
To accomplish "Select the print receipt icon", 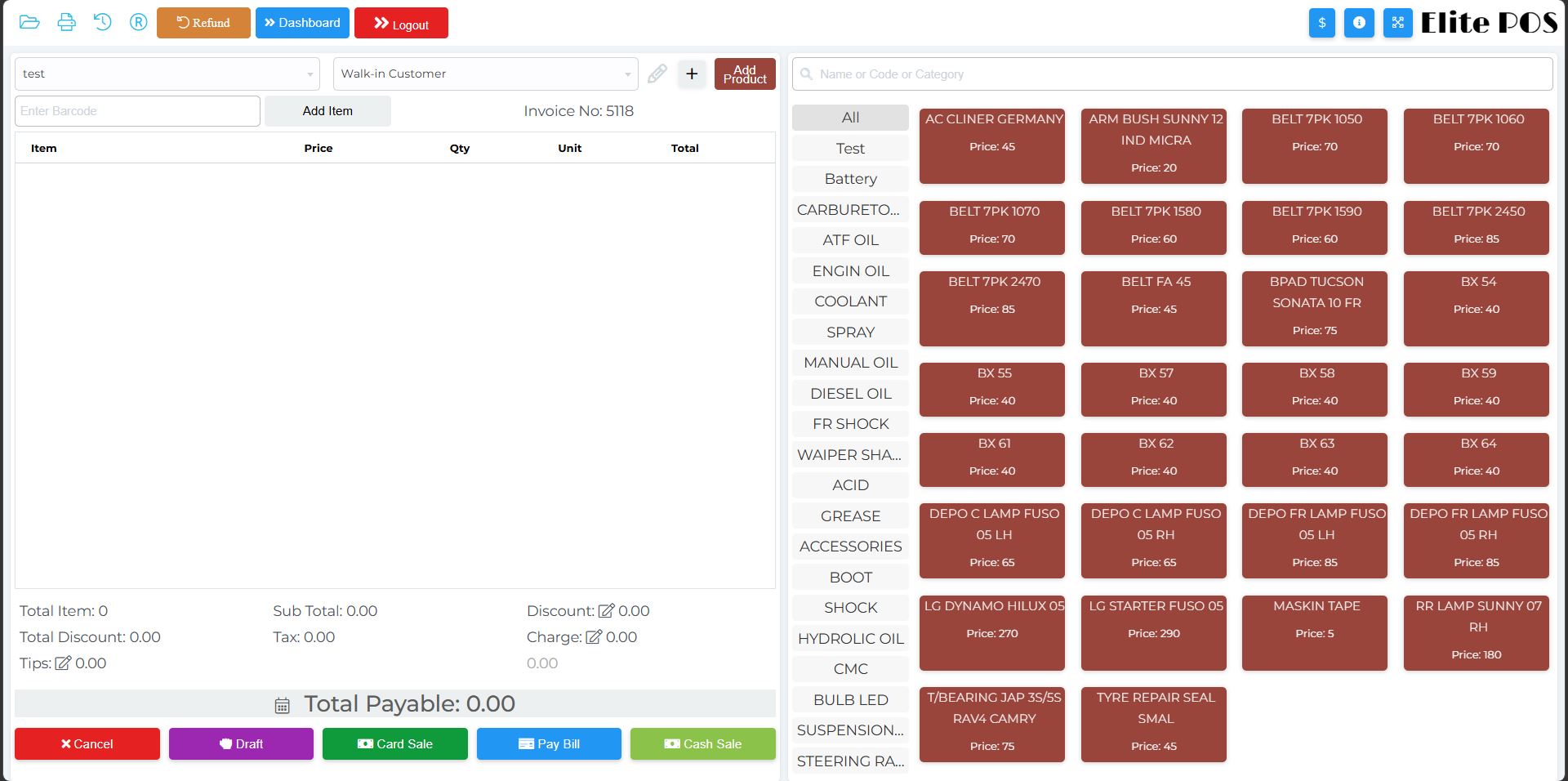I will pos(67,22).
